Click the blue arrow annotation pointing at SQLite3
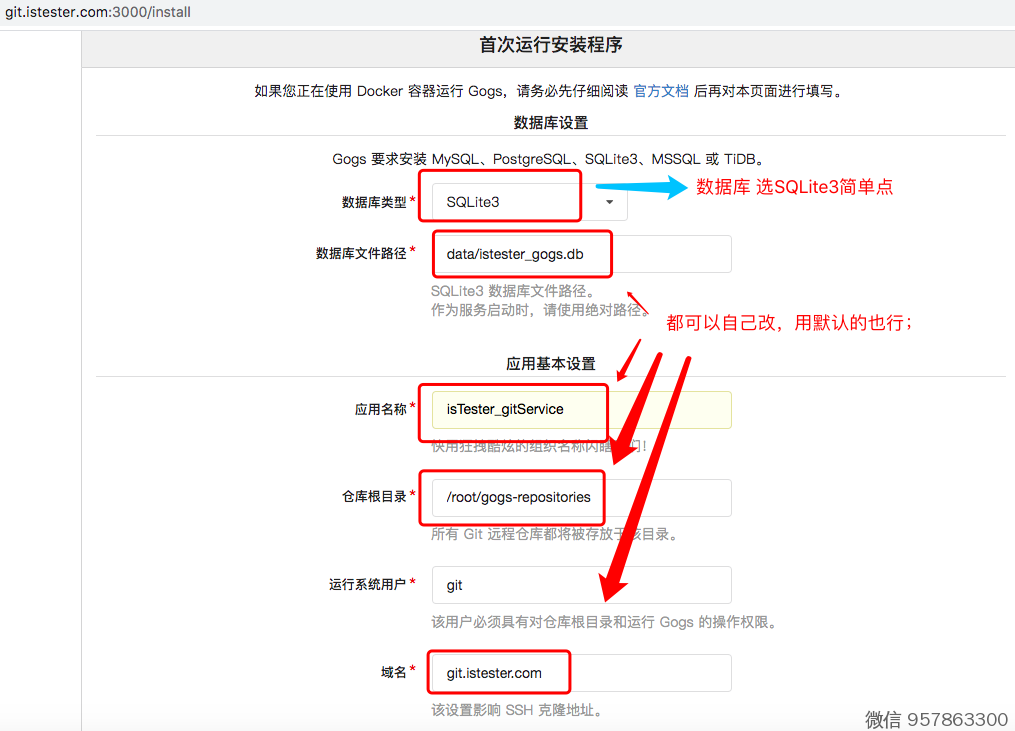1015x731 pixels. pos(641,187)
